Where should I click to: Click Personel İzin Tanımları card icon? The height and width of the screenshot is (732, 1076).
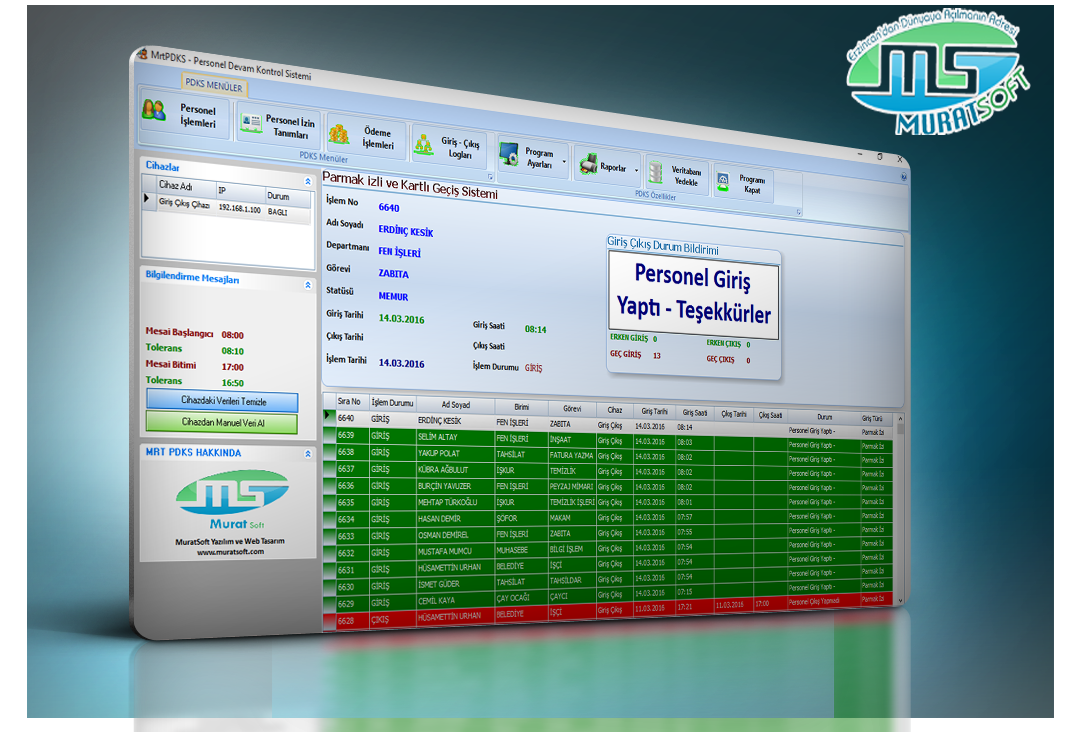point(251,123)
